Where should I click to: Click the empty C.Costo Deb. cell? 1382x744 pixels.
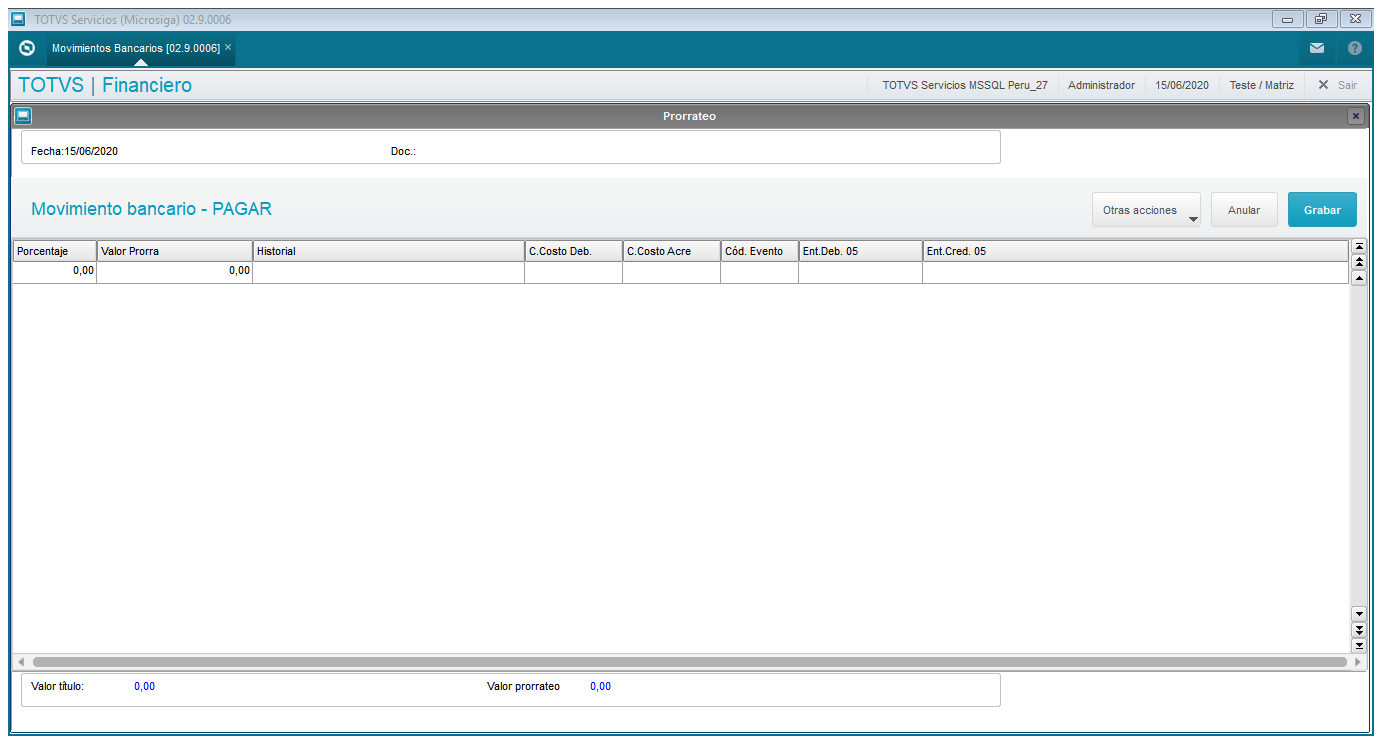tap(573, 272)
